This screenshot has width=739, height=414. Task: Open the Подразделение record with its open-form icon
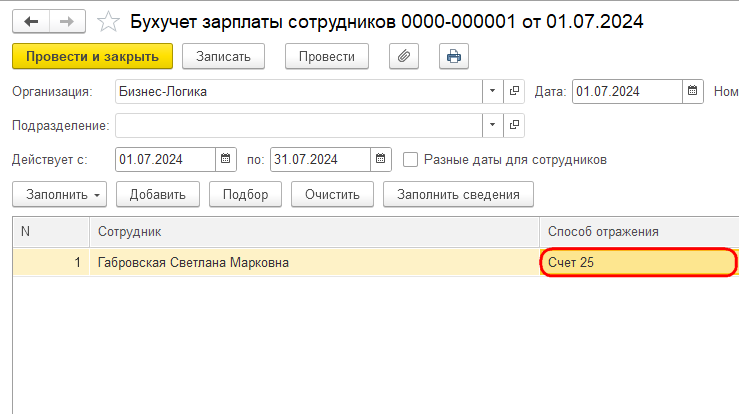pos(514,125)
